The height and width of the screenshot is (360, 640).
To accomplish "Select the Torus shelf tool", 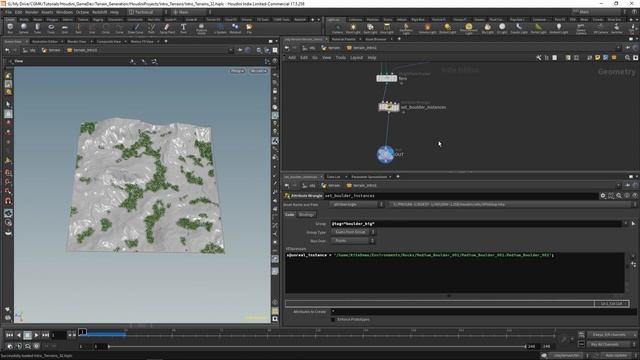I will point(51,28).
